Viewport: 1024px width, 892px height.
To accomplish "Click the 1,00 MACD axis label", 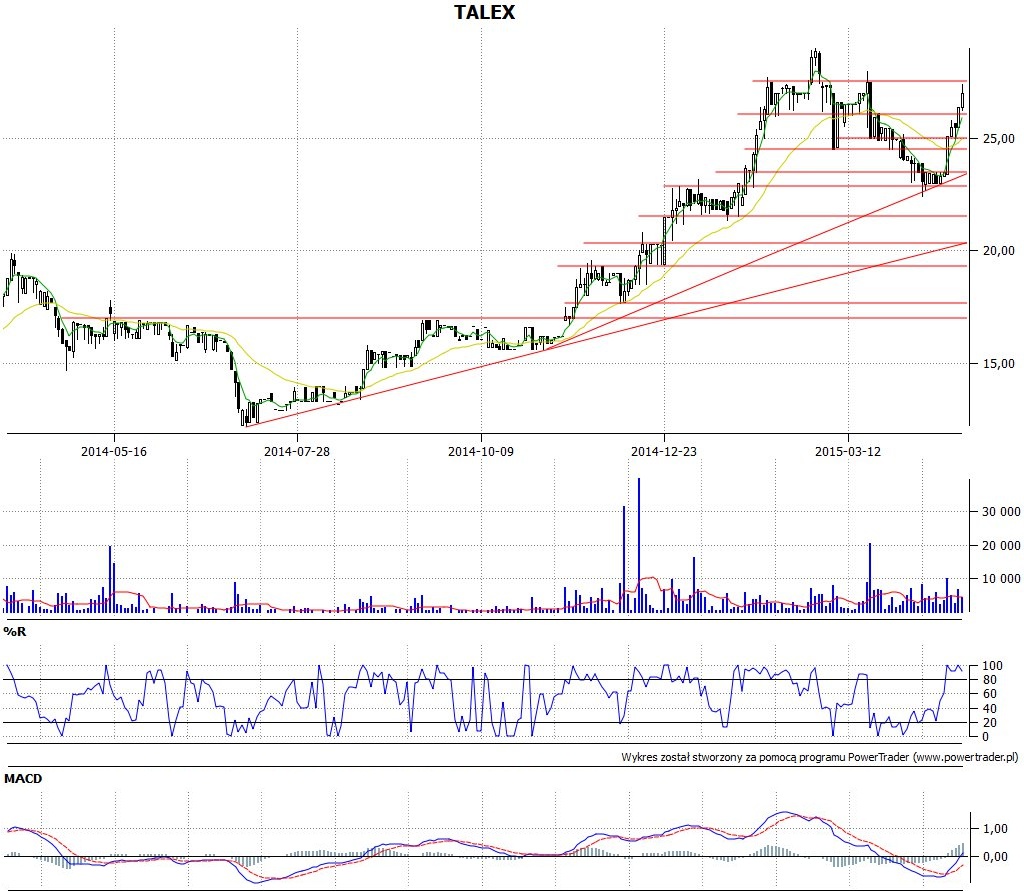I will tap(996, 829).
